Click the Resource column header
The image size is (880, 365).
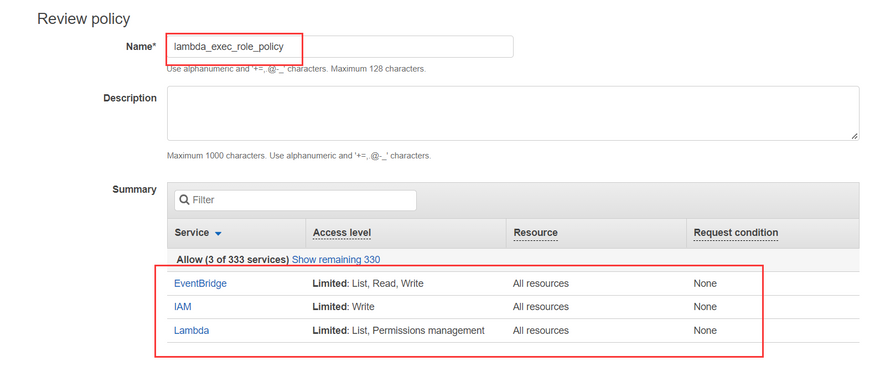coord(535,232)
